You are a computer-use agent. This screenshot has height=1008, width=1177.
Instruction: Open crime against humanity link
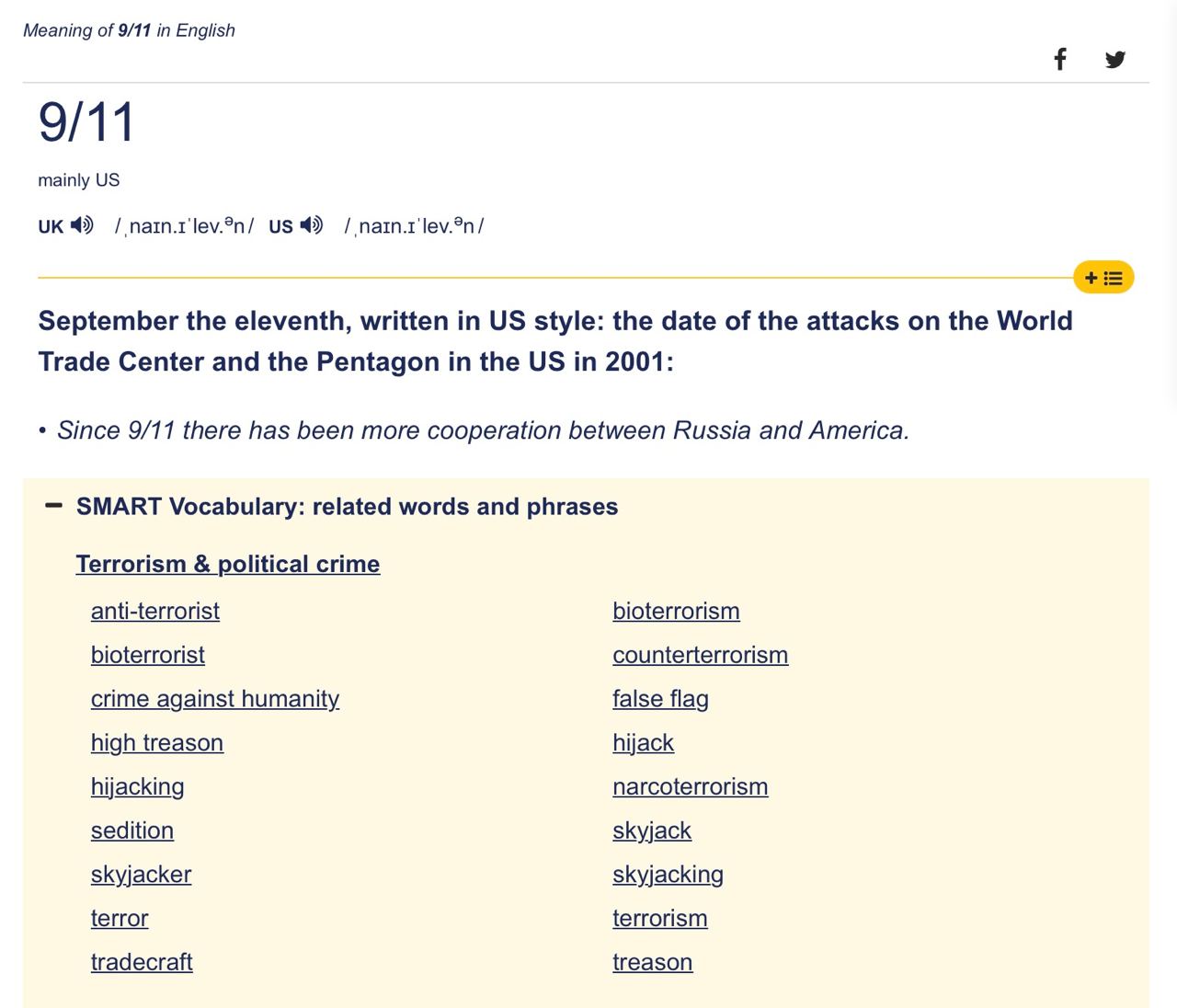pyautogui.click(x=215, y=699)
